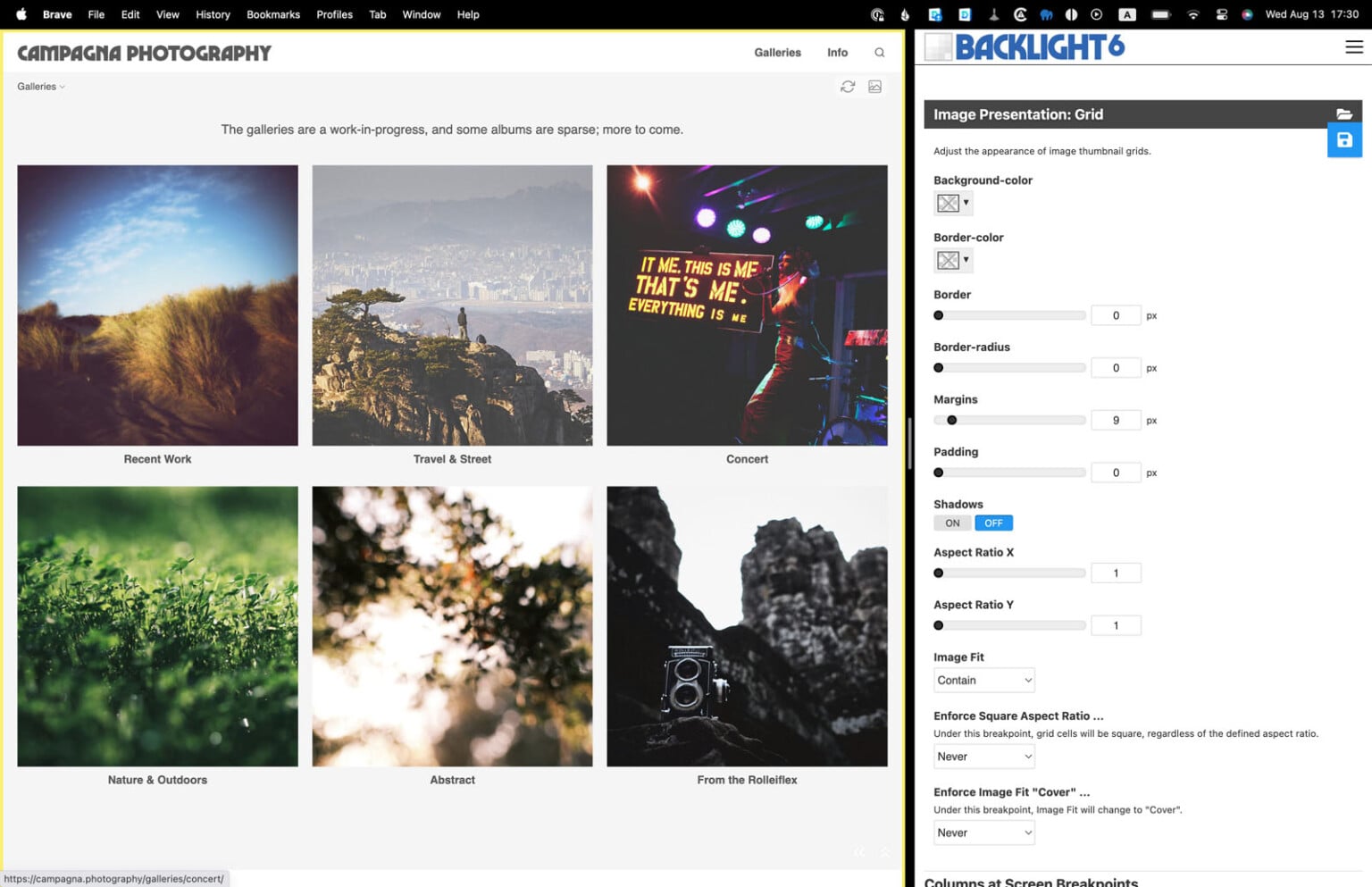Click the search magnifier on Campagna Photography
The width and height of the screenshot is (1372, 887).
coord(879,53)
